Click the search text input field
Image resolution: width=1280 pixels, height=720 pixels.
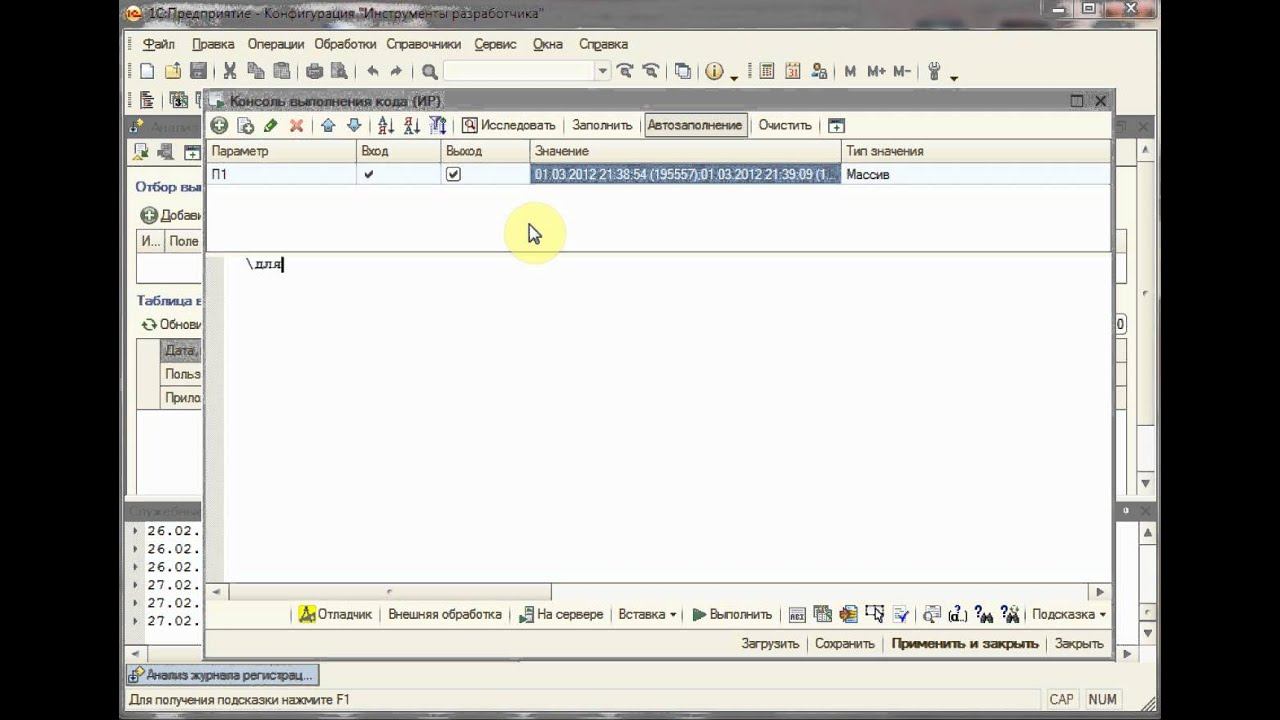coord(519,71)
